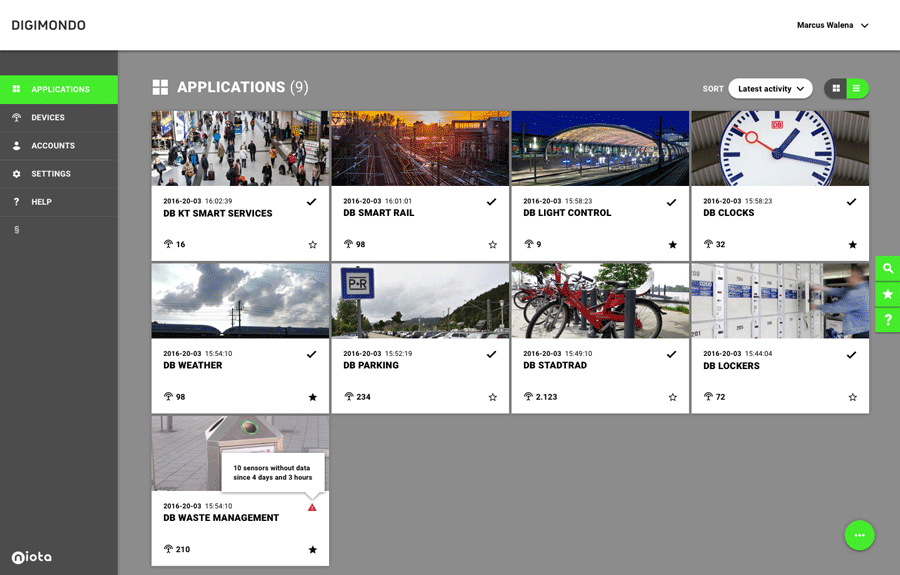Image resolution: width=900 pixels, height=575 pixels.
Task: Open Settings from the sidebar
Action: click(x=59, y=174)
